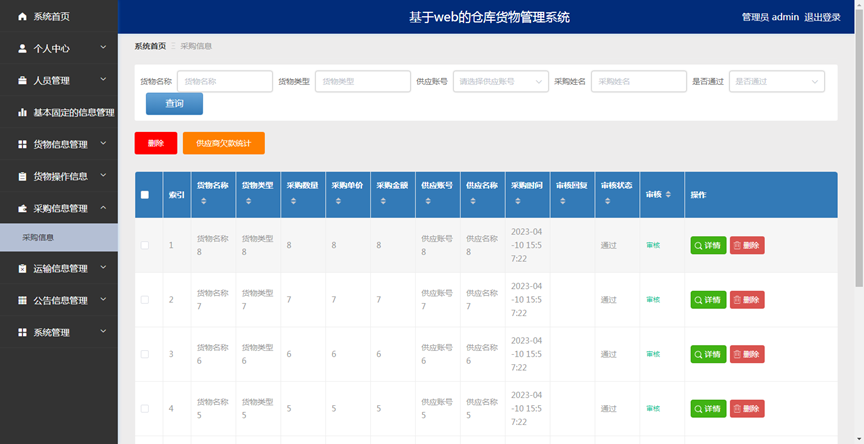Click the grid icon beside 系统管理

click(22, 332)
